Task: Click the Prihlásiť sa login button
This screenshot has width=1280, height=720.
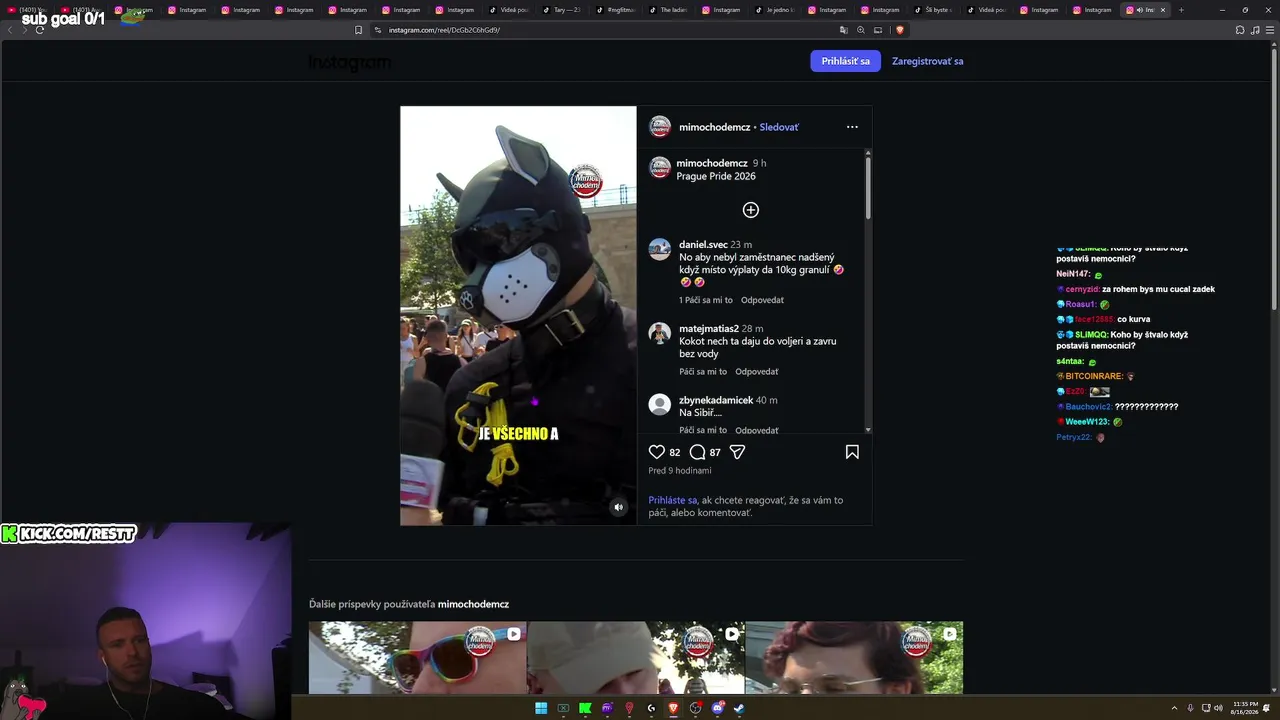Action: (846, 61)
